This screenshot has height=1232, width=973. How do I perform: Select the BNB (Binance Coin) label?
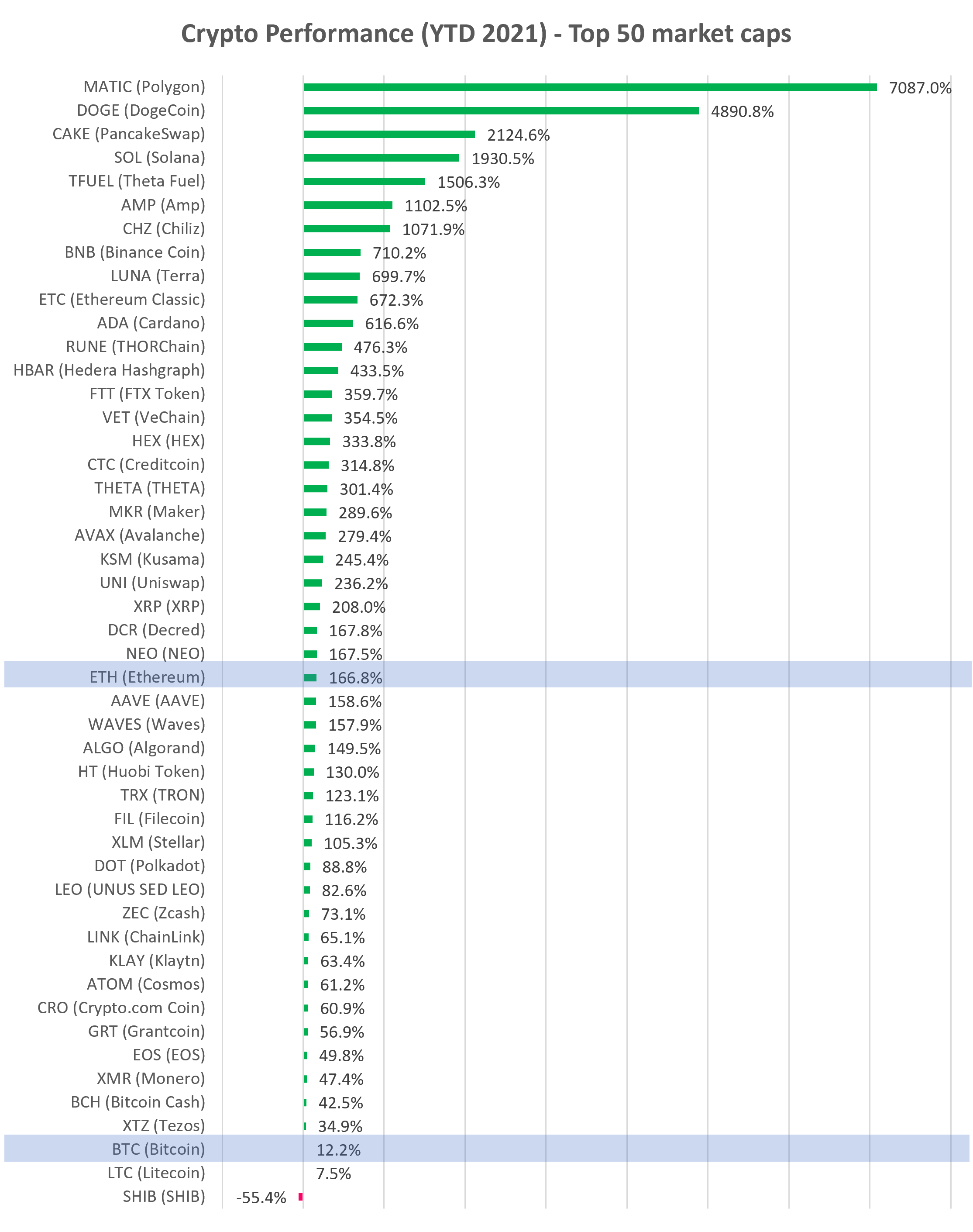(135, 252)
